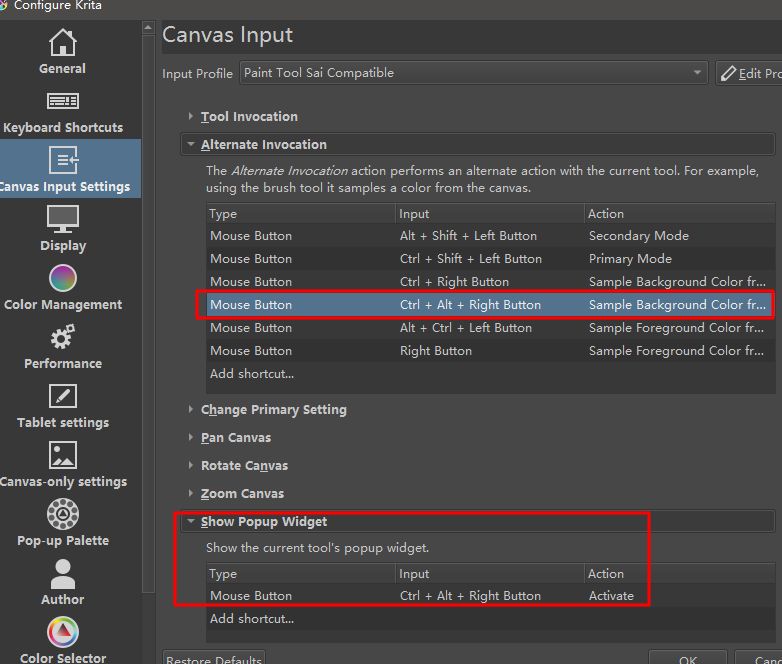Open Author settings icon
This screenshot has height=664, width=782.
point(62,573)
